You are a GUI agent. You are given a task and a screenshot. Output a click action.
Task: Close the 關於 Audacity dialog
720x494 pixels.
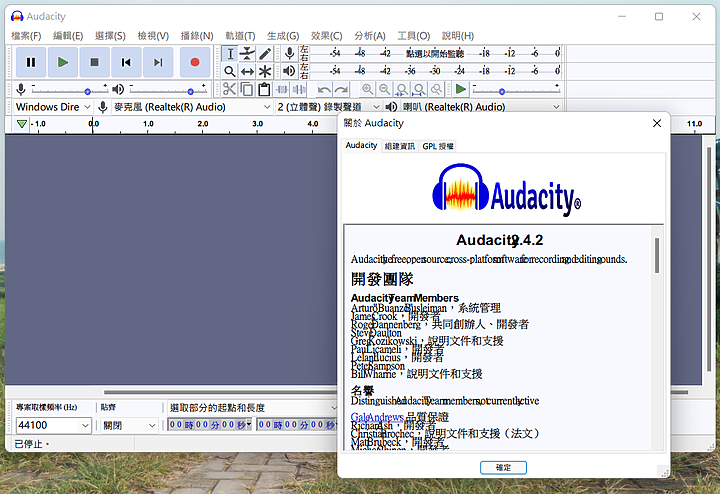click(657, 123)
